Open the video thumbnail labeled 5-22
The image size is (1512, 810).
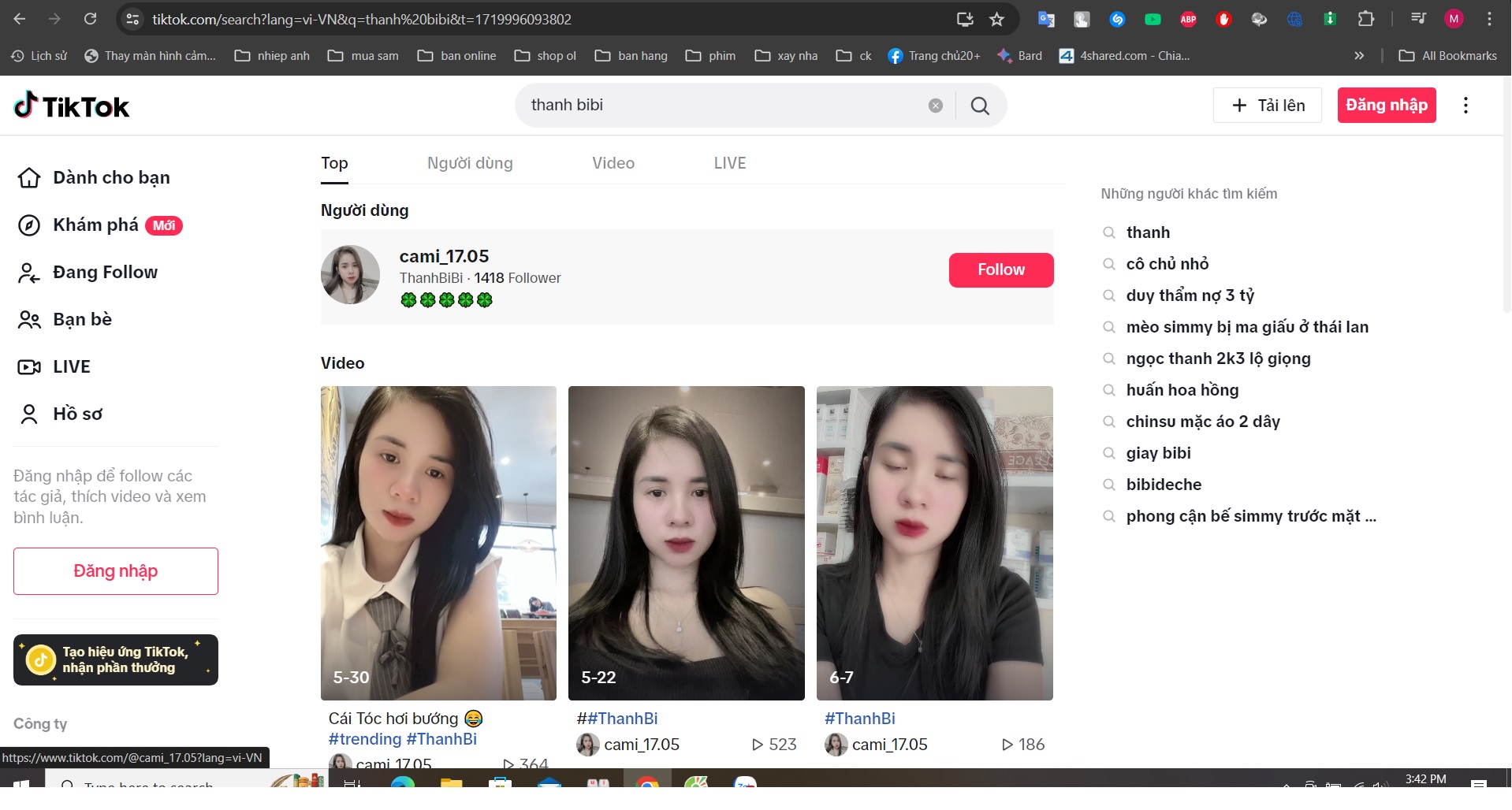click(686, 542)
